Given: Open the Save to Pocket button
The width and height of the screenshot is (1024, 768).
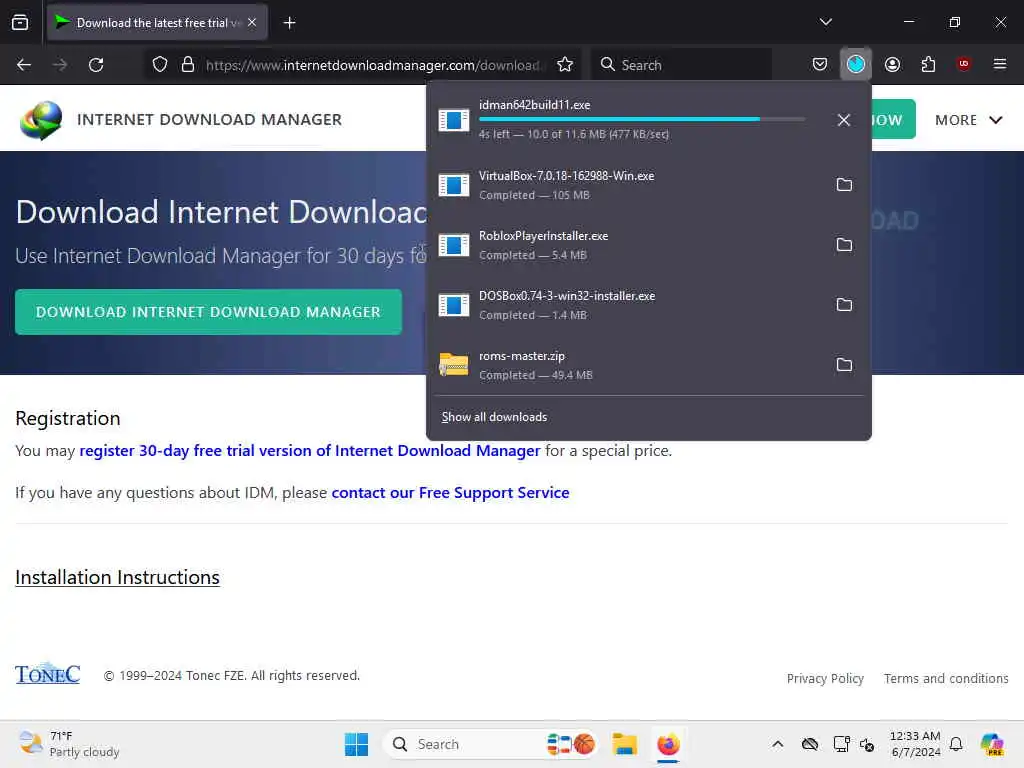Looking at the screenshot, I should (x=820, y=64).
